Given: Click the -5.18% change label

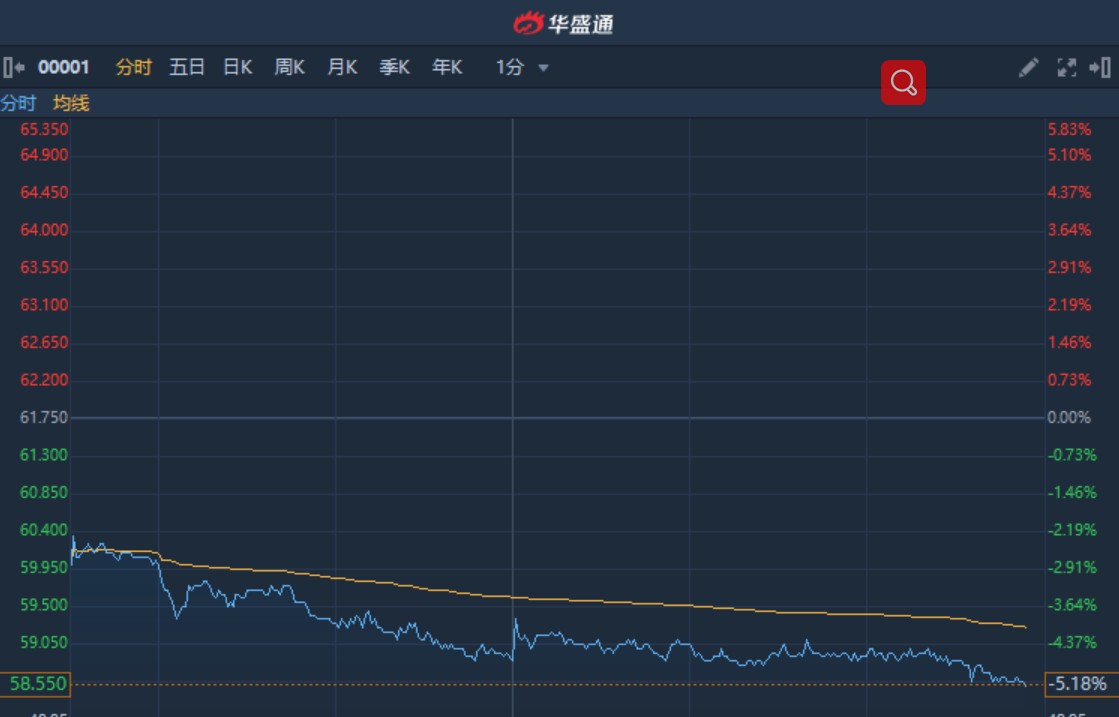Looking at the screenshot, I should pyautogui.click(x=1080, y=684).
